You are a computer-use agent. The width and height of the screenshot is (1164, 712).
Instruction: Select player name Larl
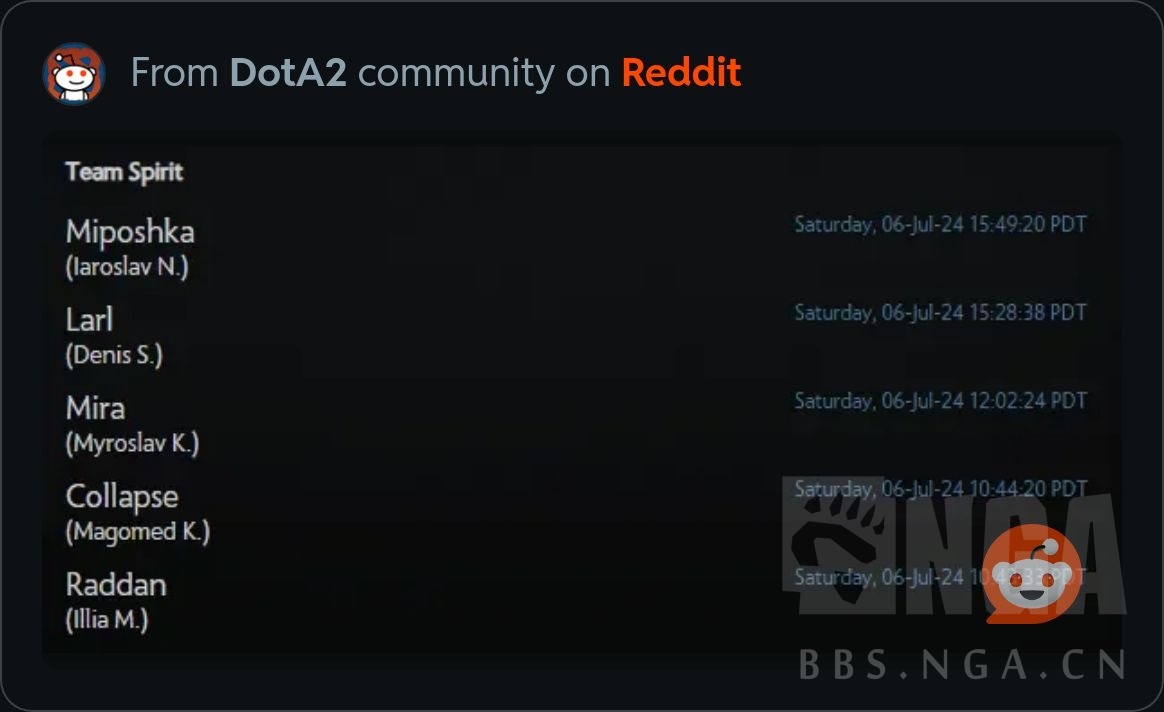(89, 320)
